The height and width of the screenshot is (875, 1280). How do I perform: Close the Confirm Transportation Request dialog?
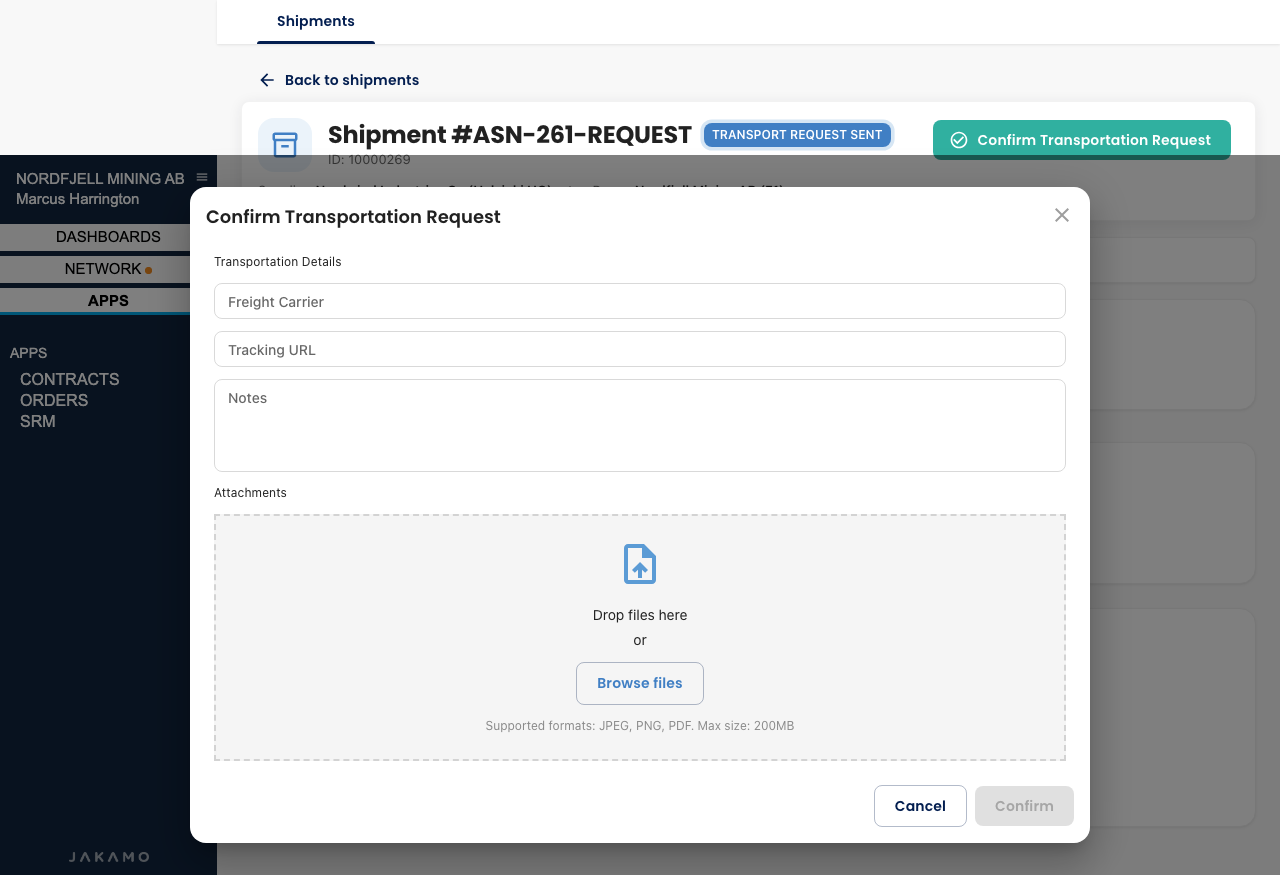(1062, 215)
